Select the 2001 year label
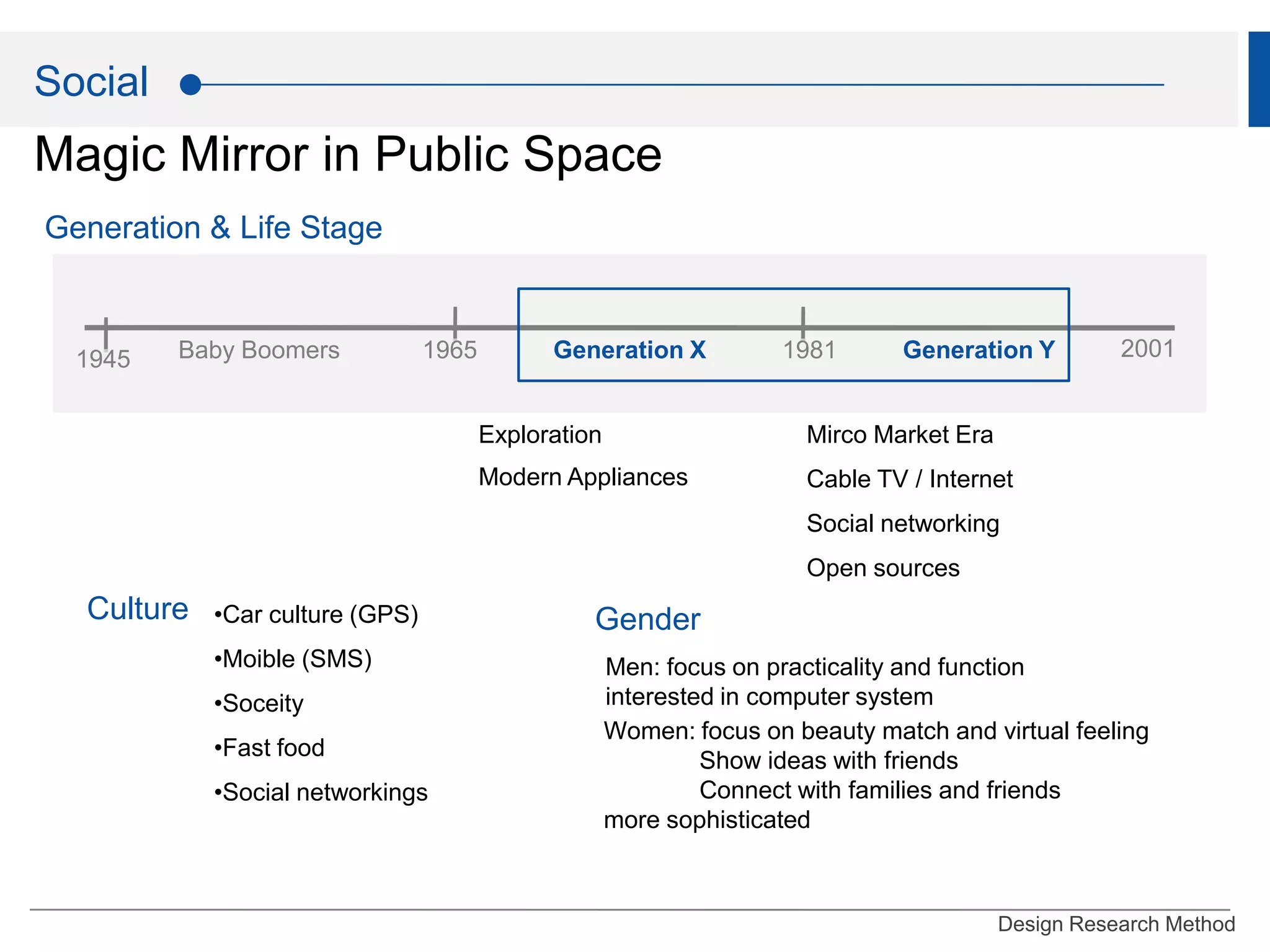This screenshot has width=1270, height=952. [1147, 349]
